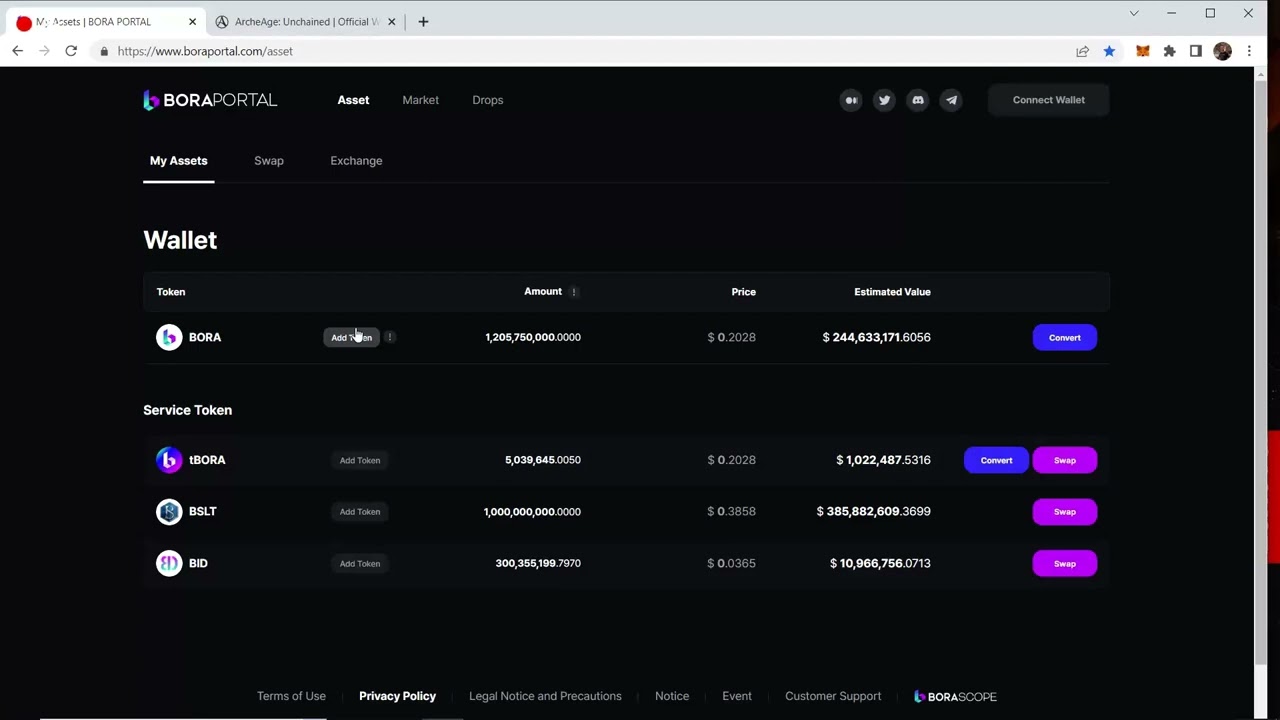The image size is (1280, 720).
Task: Open the Customer Support link
Action: pos(833,696)
